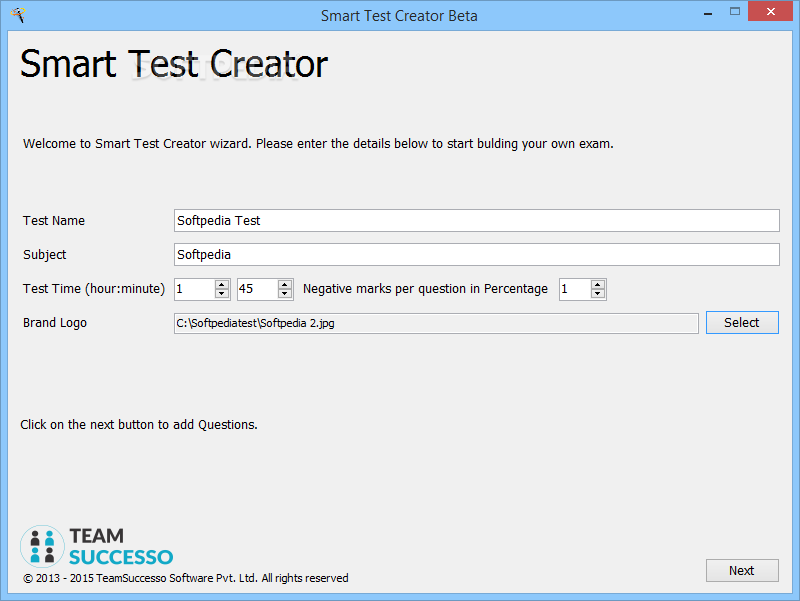Click the 'Test Time (hour:minute)' label
This screenshot has width=800, height=601.
(x=94, y=289)
